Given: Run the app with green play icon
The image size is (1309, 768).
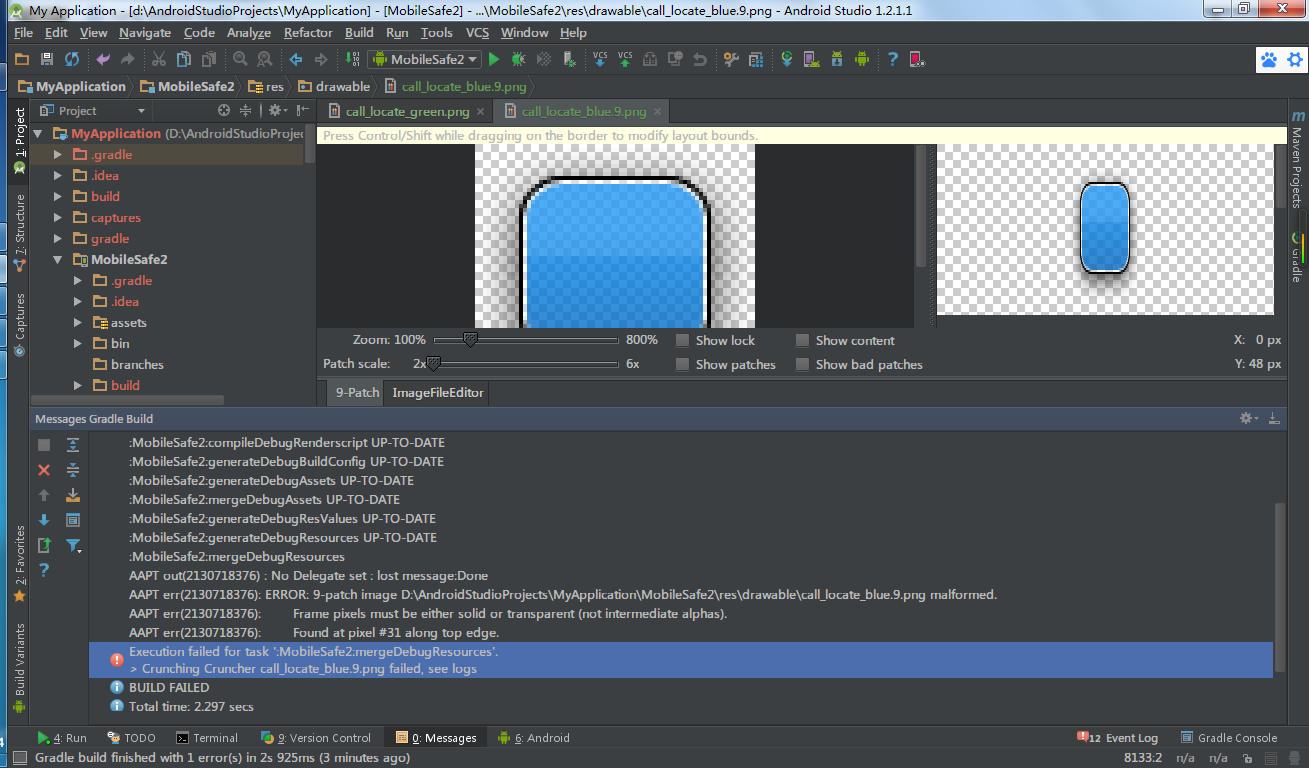Looking at the screenshot, I should click(494, 59).
